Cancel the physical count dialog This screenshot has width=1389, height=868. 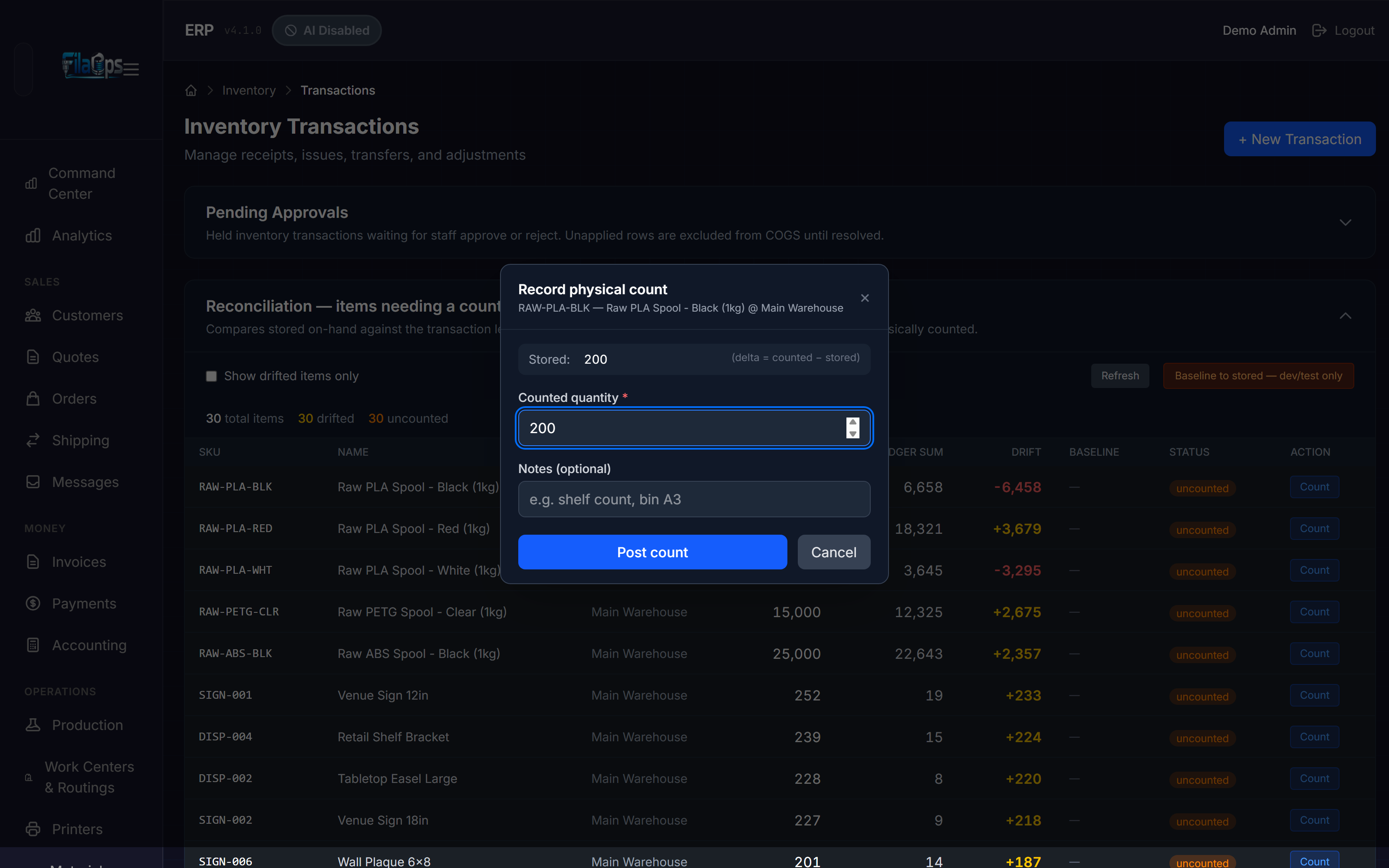point(834,552)
